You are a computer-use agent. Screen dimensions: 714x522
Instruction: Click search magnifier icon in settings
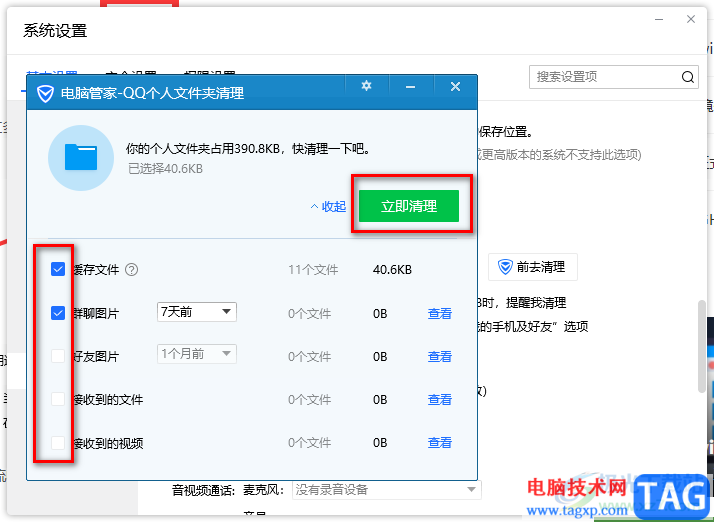688,77
